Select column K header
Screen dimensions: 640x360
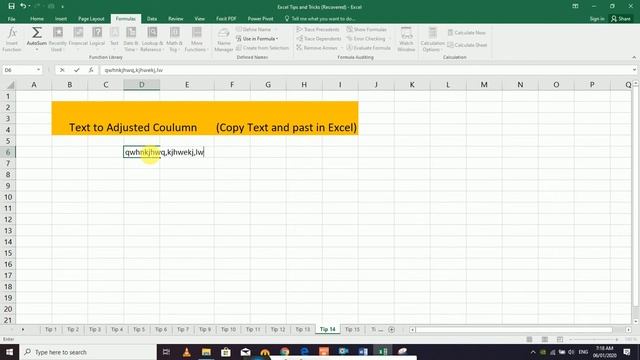pyautogui.click(x=412, y=84)
